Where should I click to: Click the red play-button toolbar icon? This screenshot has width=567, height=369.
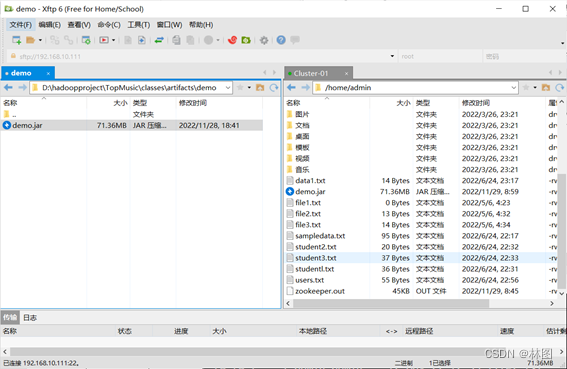(x=104, y=40)
